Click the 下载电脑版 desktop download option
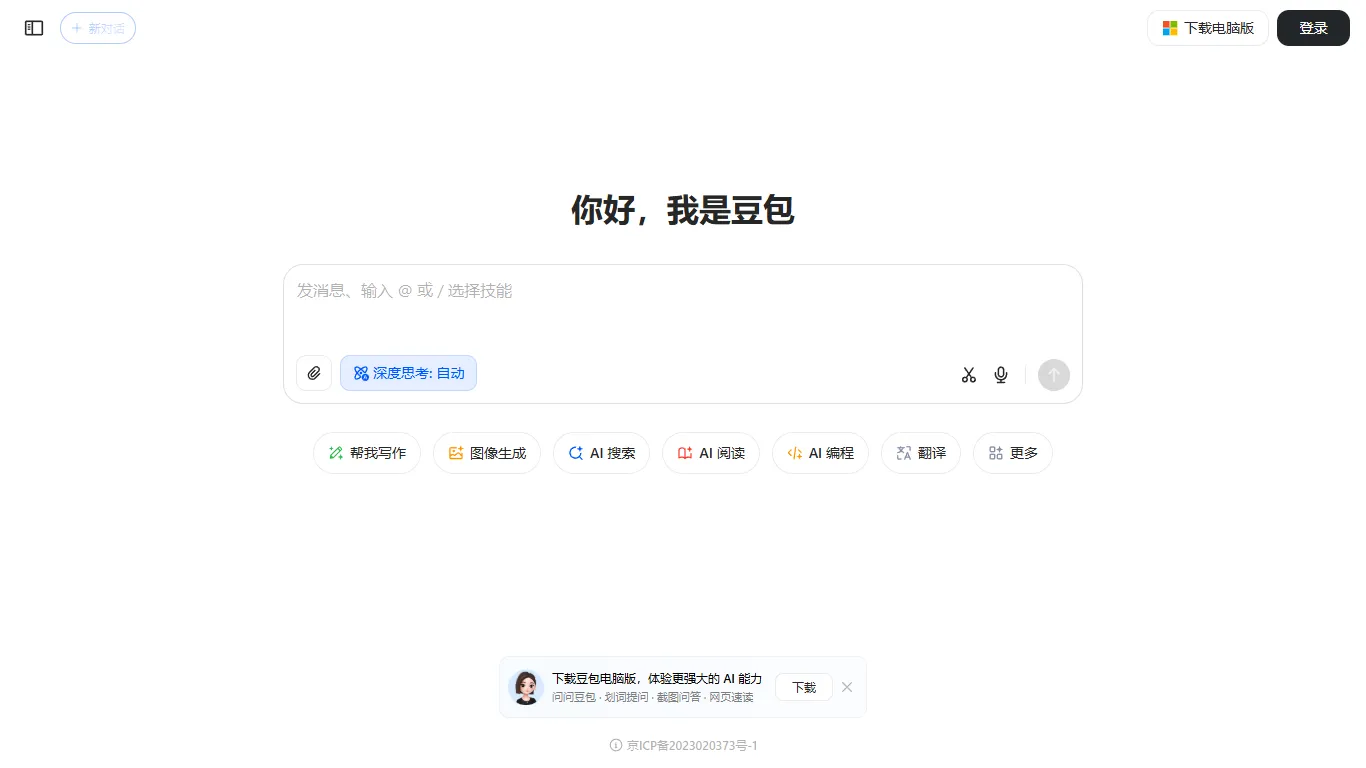The image size is (1366, 768). 1207,28
